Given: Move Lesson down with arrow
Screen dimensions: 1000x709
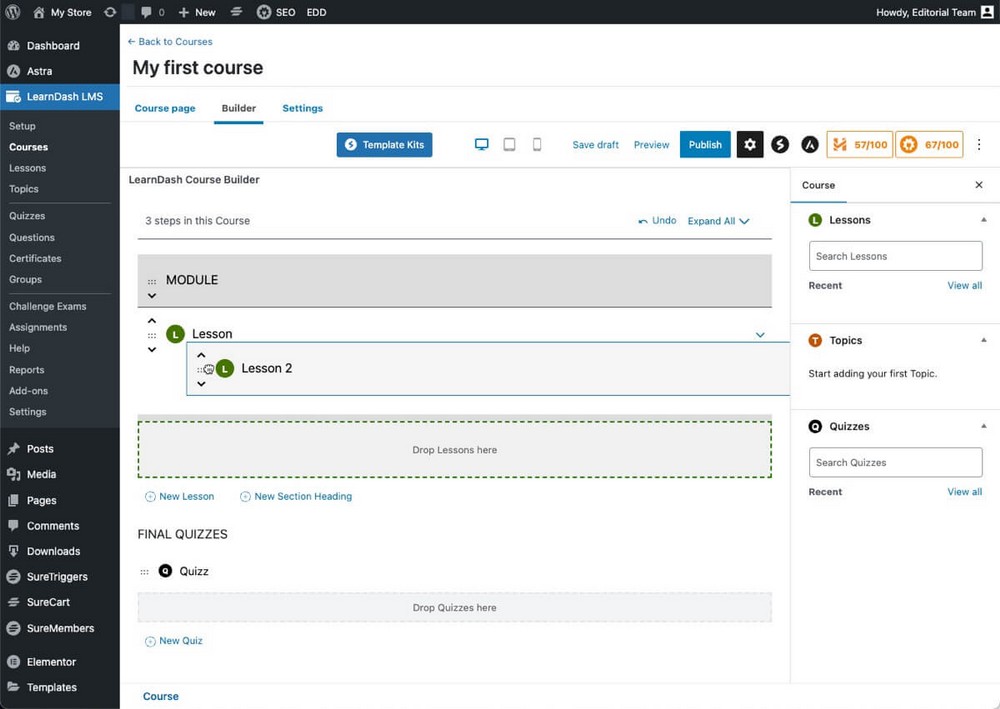Looking at the screenshot, I should [152, 349].
